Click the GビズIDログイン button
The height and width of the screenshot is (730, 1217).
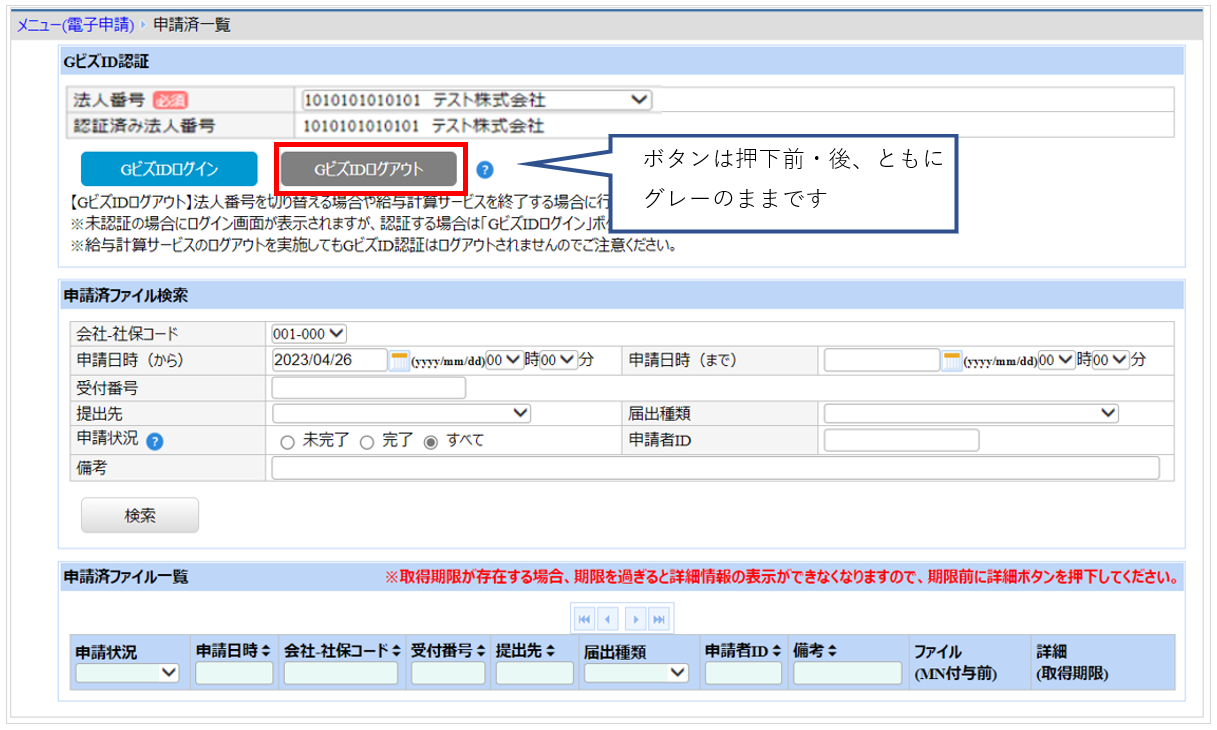(169, 169)
